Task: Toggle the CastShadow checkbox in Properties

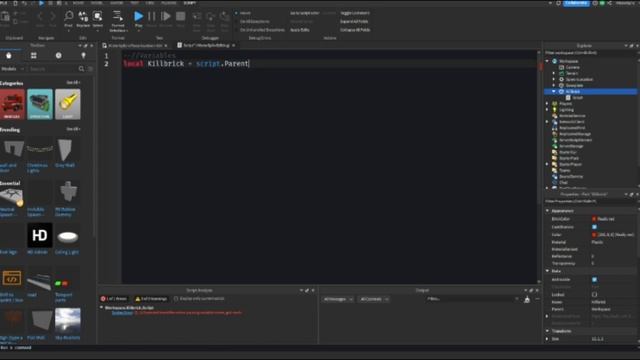Action: point(594,227)
